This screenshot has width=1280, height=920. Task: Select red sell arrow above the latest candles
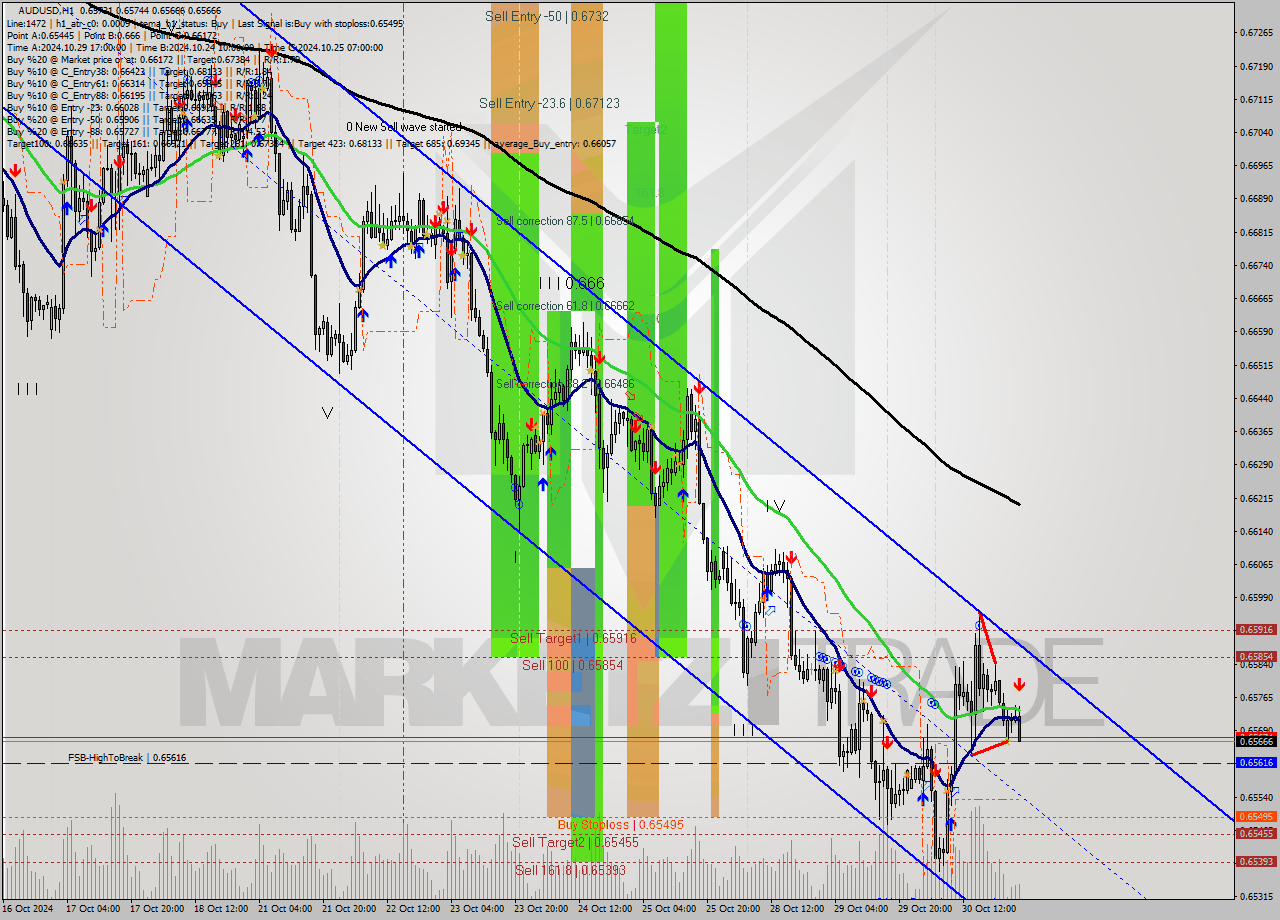[1018, 685]
